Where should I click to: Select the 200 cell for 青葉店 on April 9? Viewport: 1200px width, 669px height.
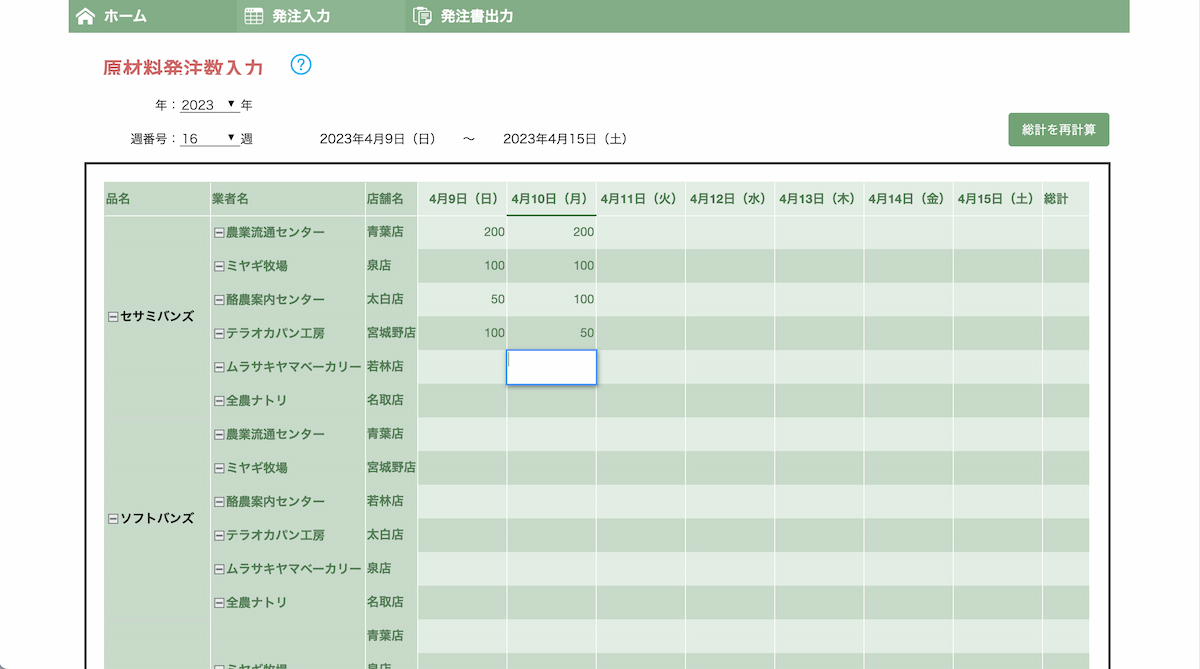pyautogui.click(x=462, y=231)
